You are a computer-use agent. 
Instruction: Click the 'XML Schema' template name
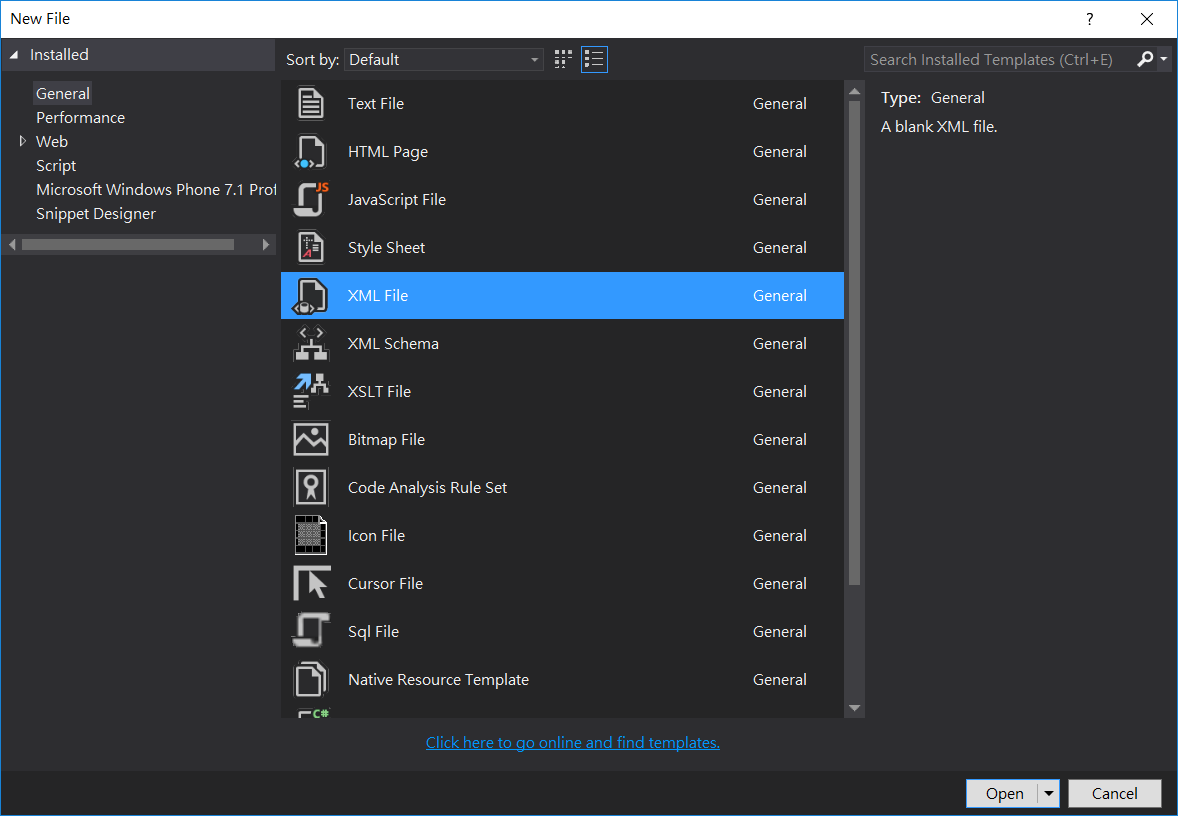pos(393,343)
